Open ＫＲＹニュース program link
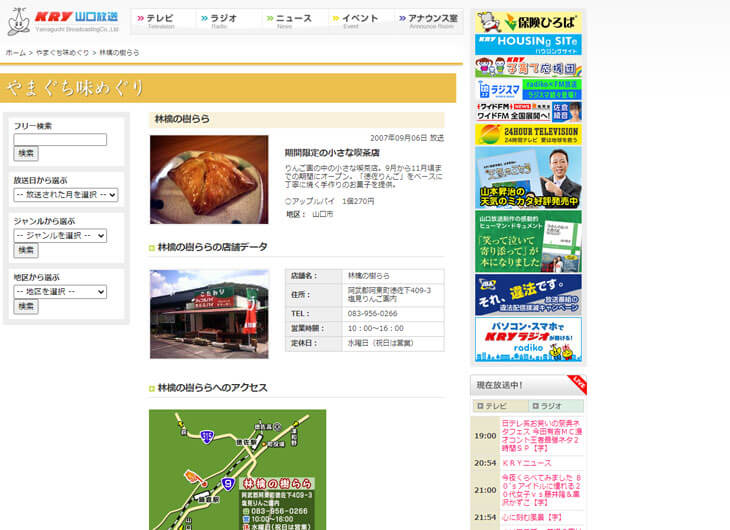The width and height of the screenshot is (730, 530). (x=527, y=463)
